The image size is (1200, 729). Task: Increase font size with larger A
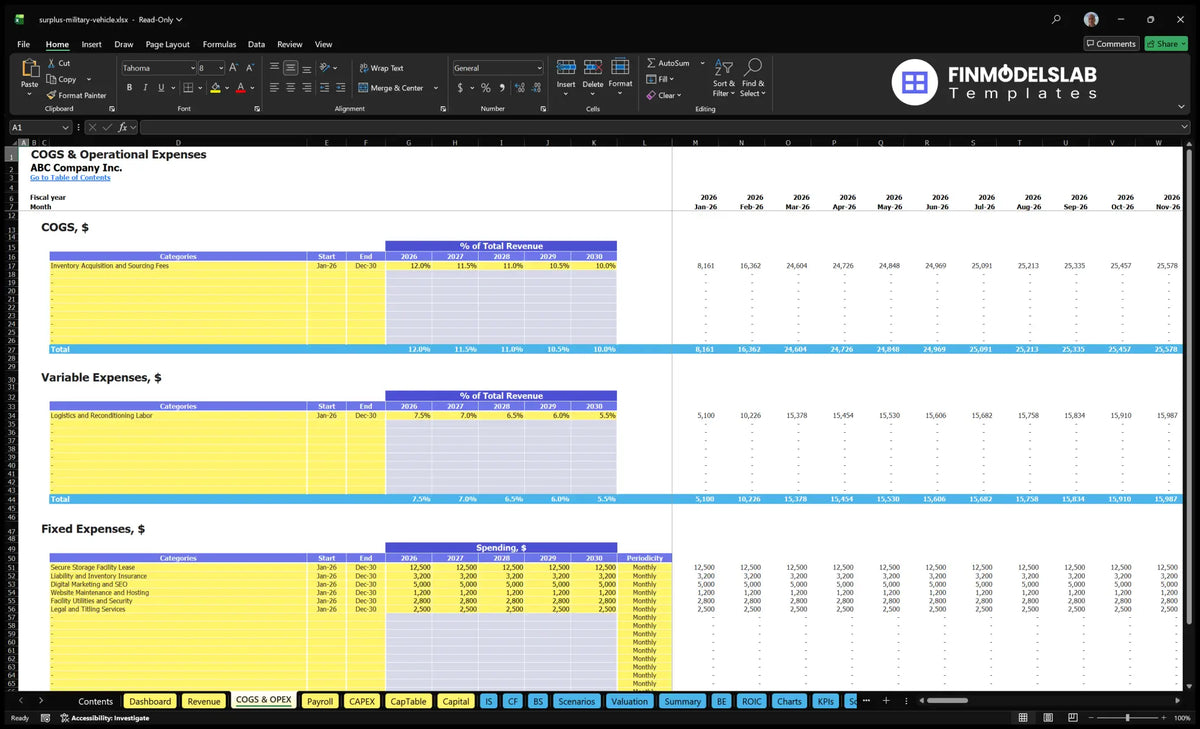(234, 68)
